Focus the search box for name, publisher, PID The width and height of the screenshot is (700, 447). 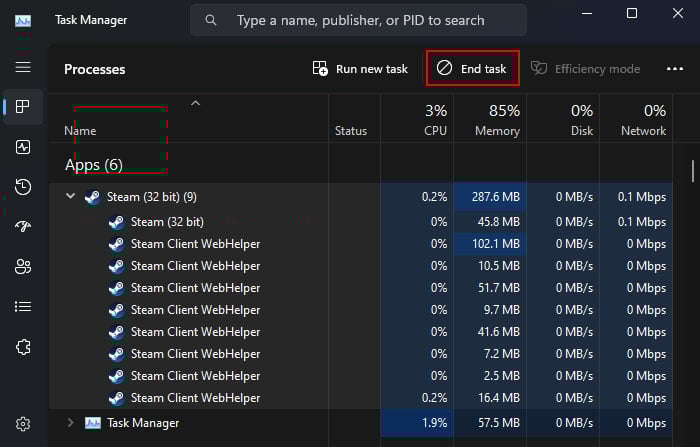pos(360,20)
